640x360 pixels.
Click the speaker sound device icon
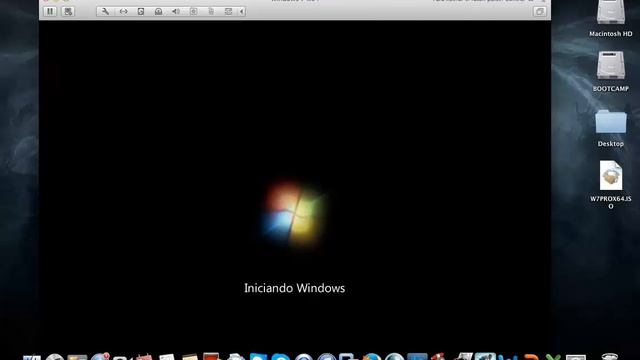(x=176, y=11)
